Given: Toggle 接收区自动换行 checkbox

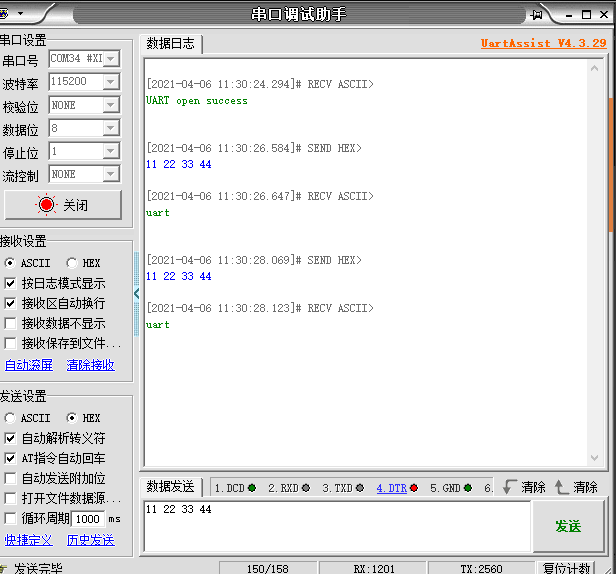Looking at the screenshot, I should tap(10, 303).
